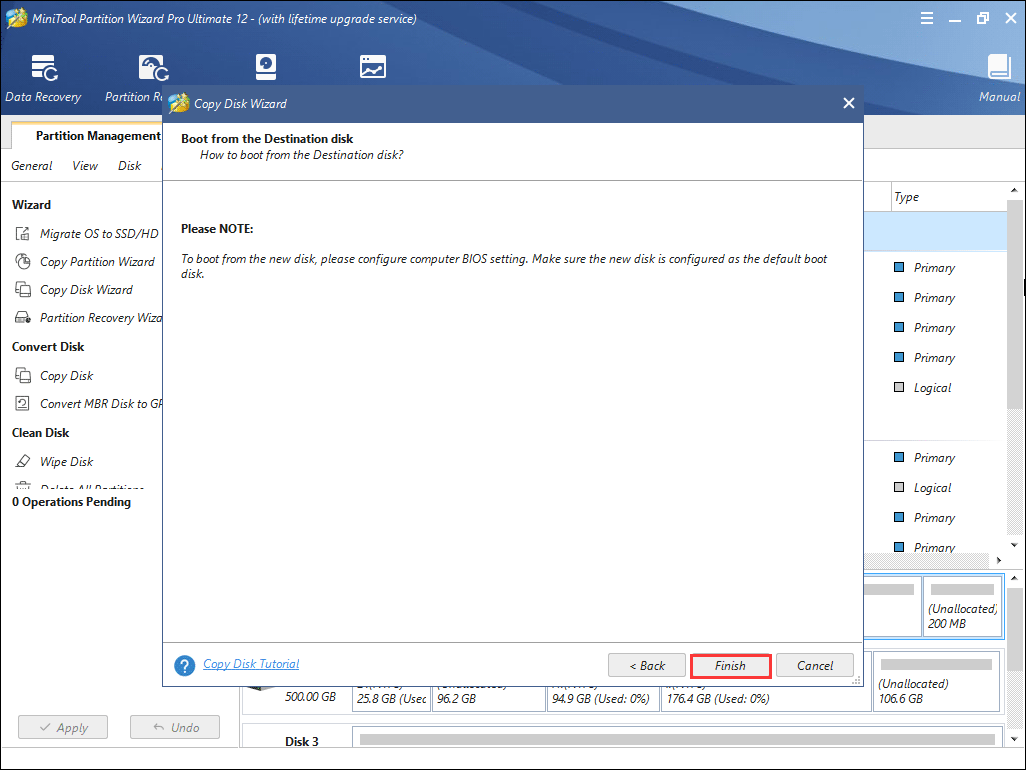Open the space analyzer toolbar icon
The image size is (1026, 770).
(372, 67)
